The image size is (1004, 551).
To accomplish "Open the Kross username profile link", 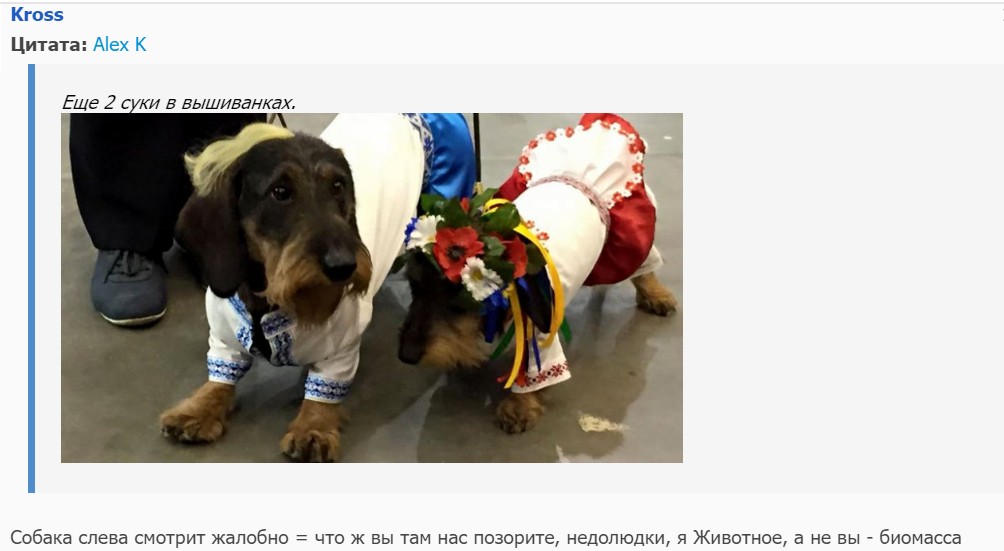I will tap(37, 14).
